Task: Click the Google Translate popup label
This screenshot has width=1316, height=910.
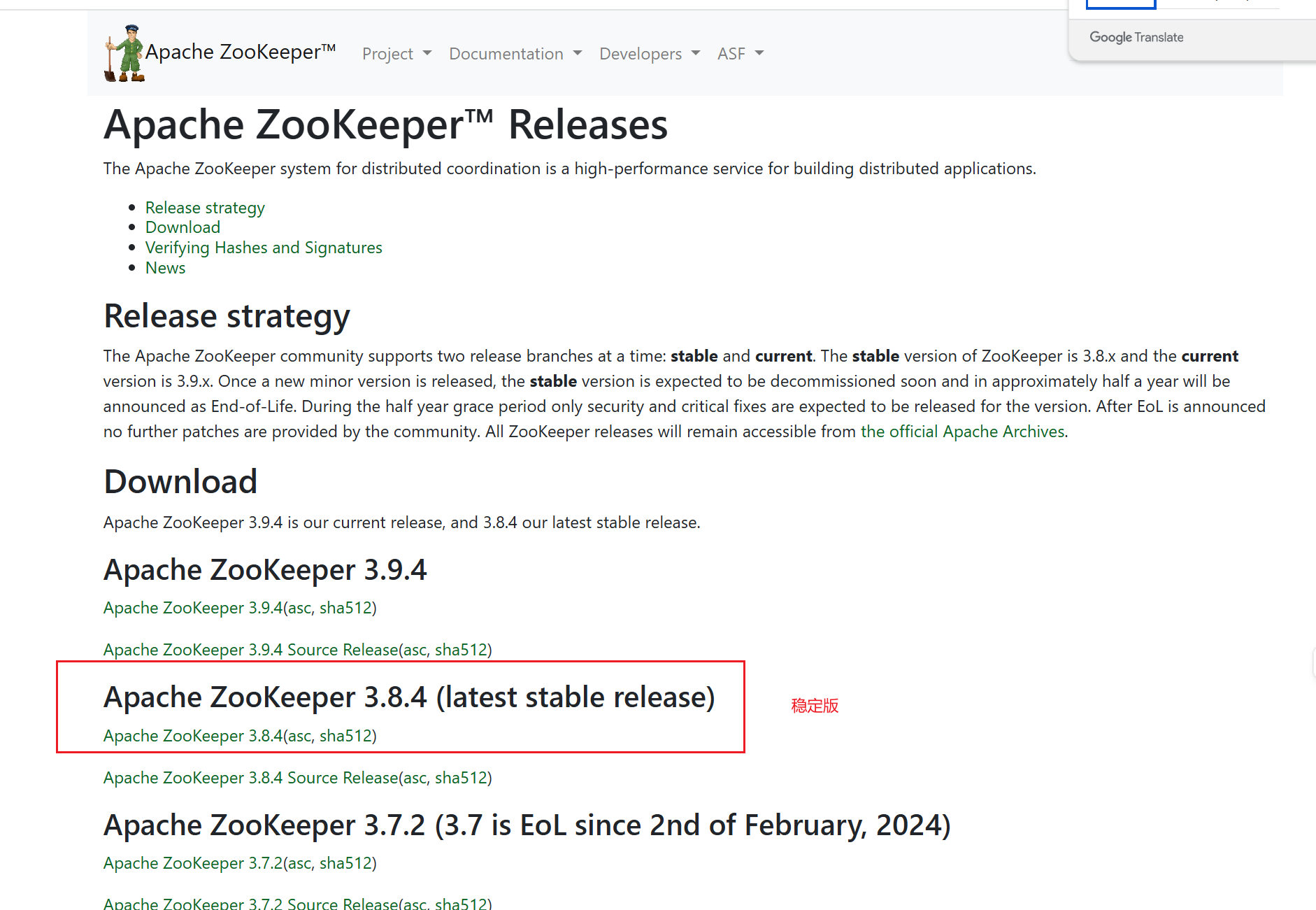Action: pos(1136,37)
